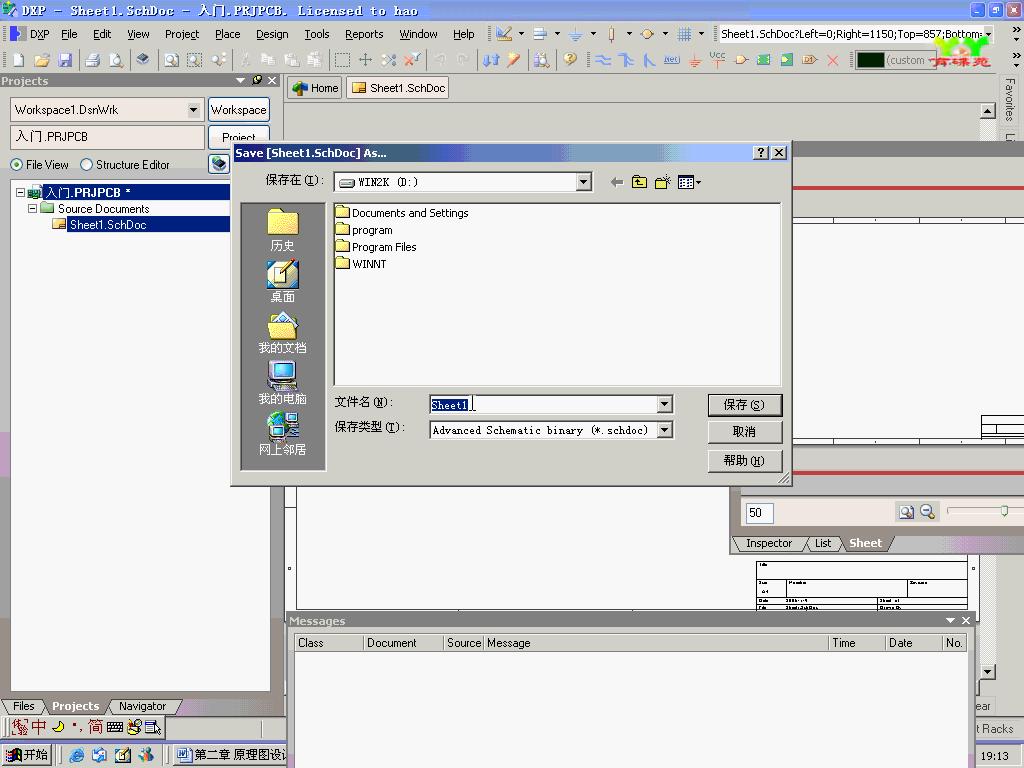The image size is (1024, 768).
Task: Click the printer toolbar icon
Action: [93, 60]
